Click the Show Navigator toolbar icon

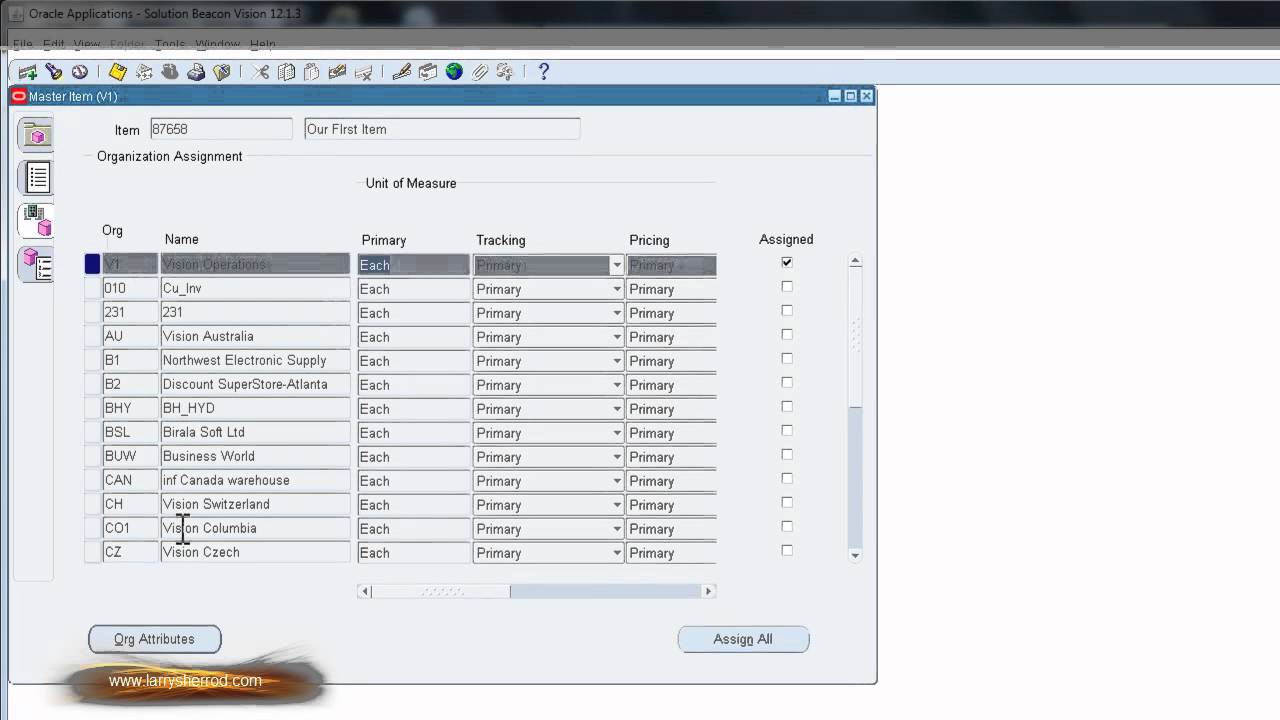point(80,72)
